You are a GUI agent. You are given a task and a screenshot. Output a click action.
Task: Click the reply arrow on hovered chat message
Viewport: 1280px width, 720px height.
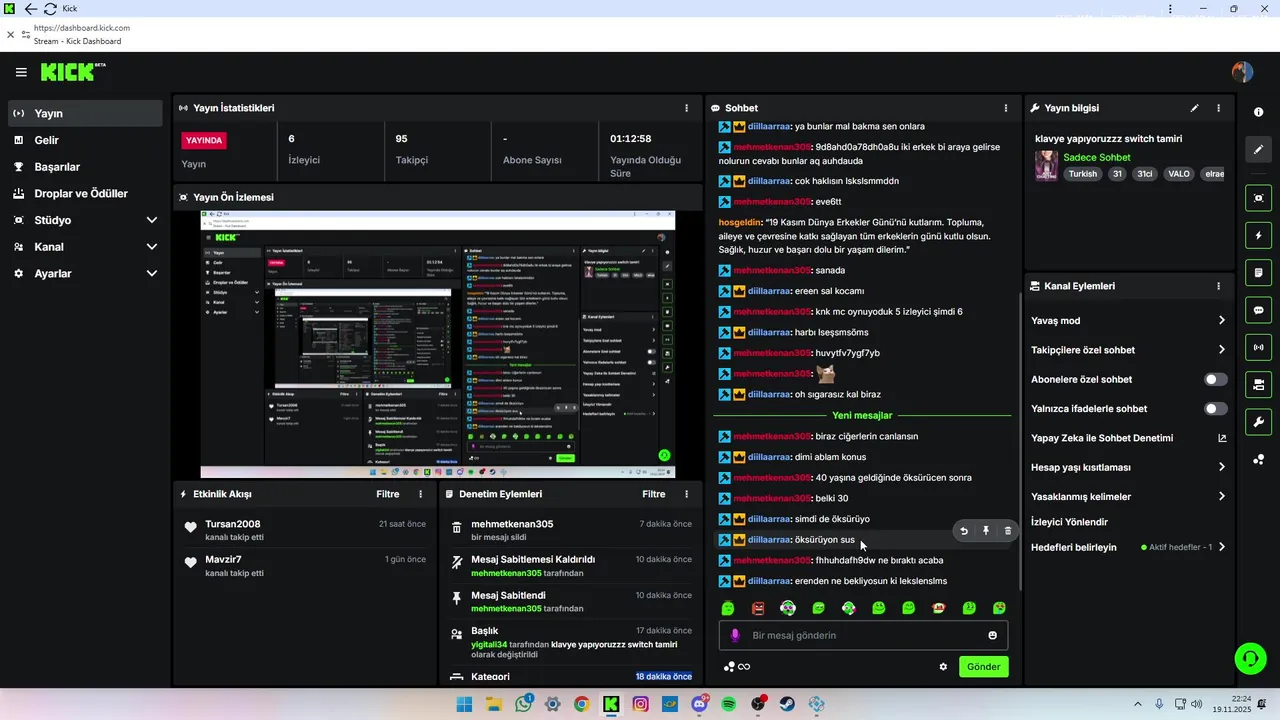pos(964,531)
